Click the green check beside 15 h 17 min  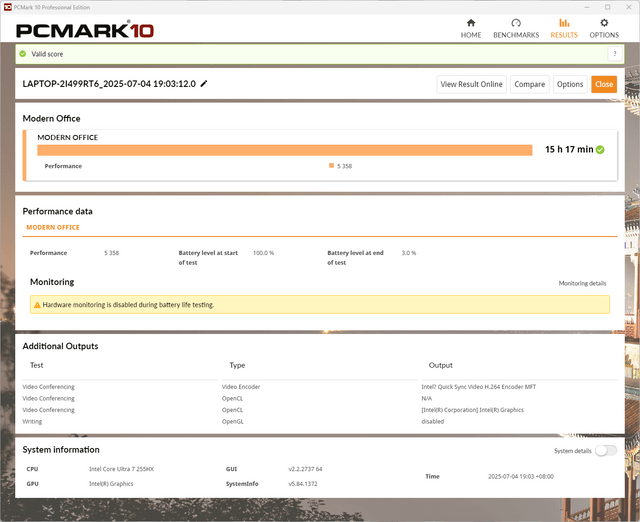[600, 150]
